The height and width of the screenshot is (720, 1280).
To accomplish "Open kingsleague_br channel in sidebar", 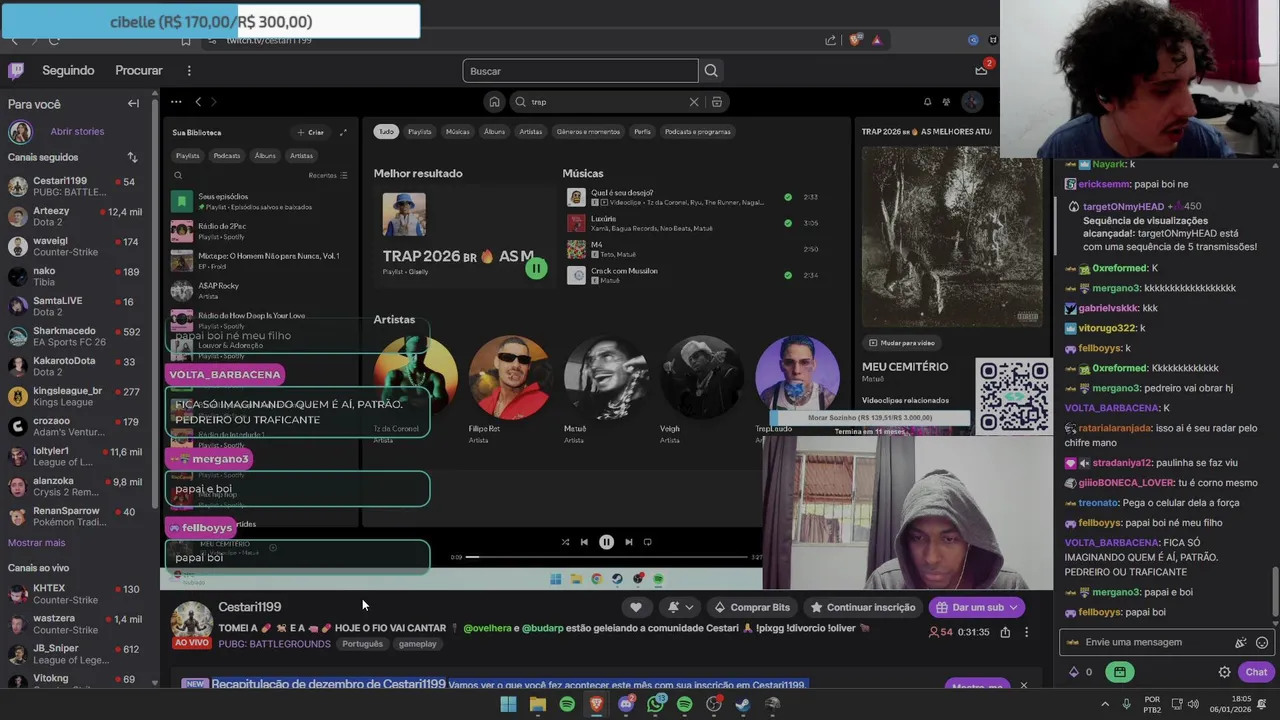I will (77, 397).
